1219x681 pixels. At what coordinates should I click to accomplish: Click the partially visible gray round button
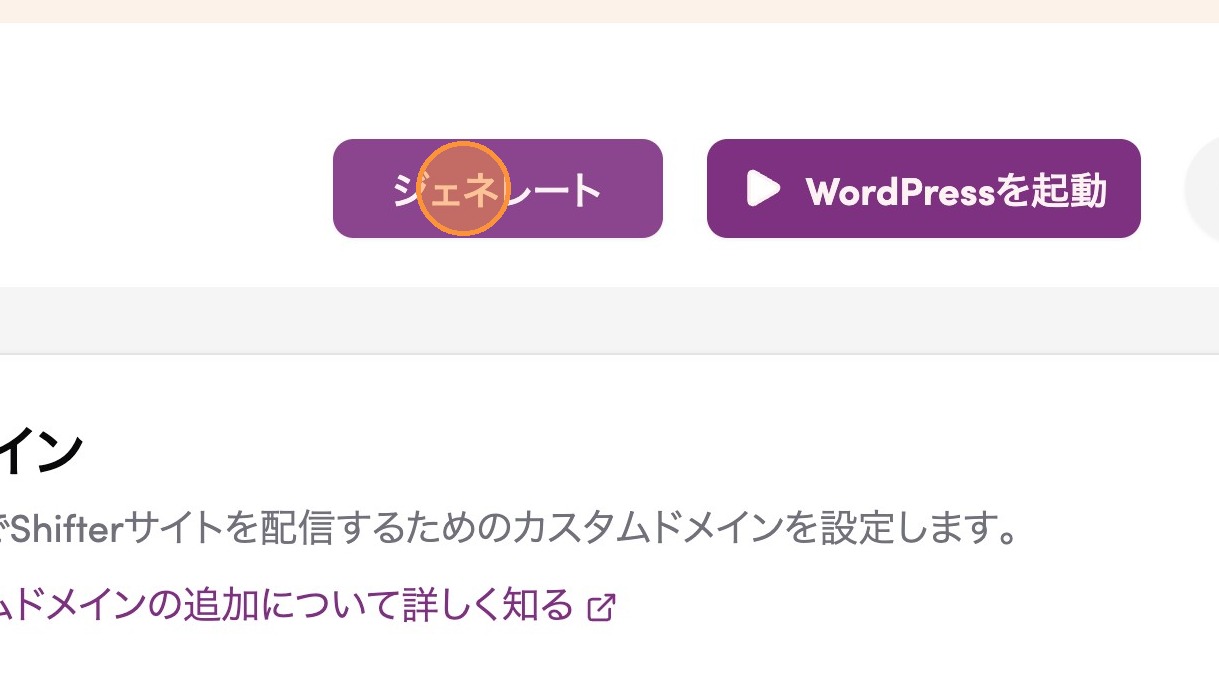tap(1203, 189)
